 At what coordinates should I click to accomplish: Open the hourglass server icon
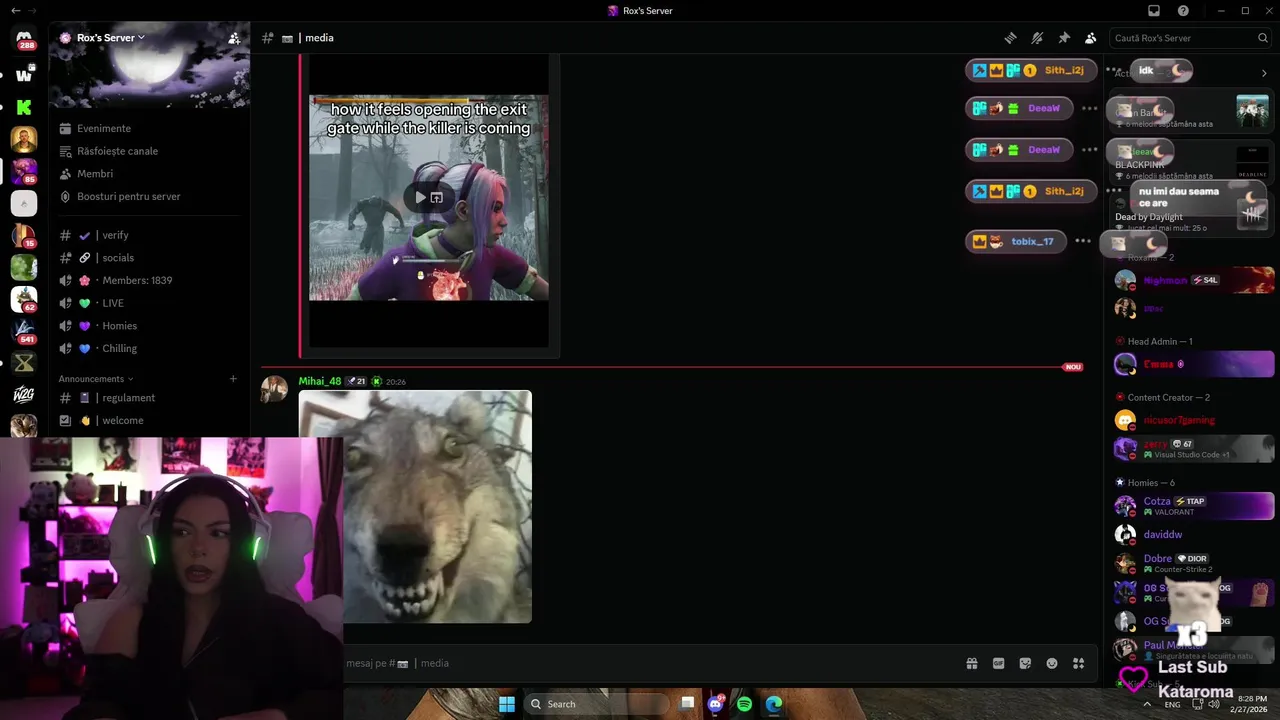(24, 363)
